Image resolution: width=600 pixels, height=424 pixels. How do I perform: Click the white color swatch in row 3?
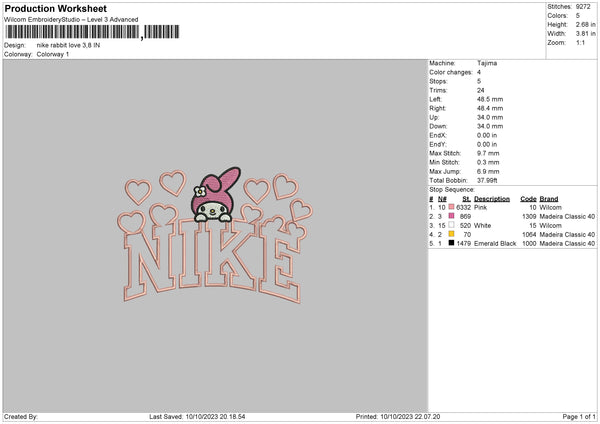click(x=452, y=225)
